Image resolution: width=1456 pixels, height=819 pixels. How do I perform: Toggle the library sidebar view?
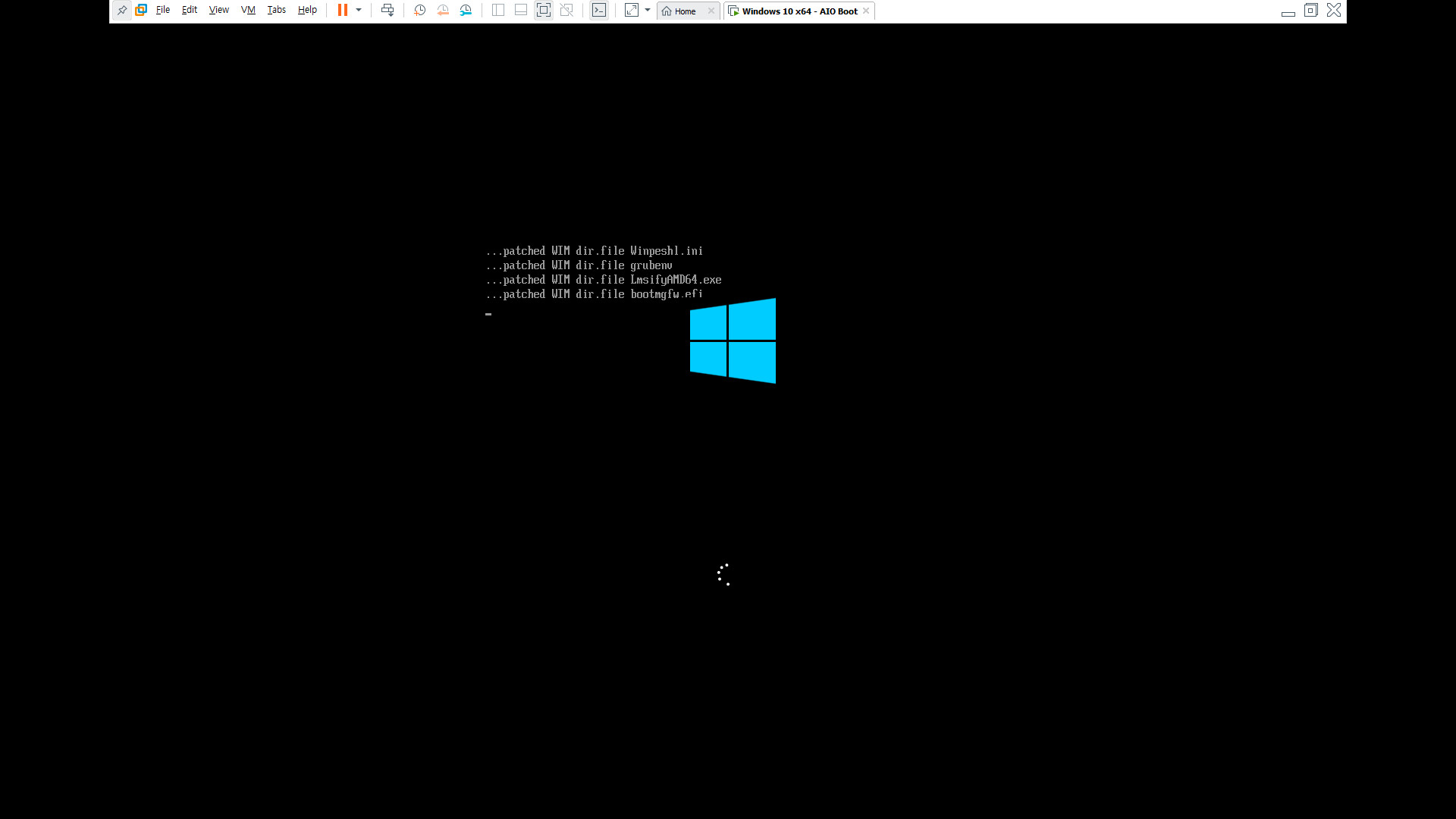[498, 11]
